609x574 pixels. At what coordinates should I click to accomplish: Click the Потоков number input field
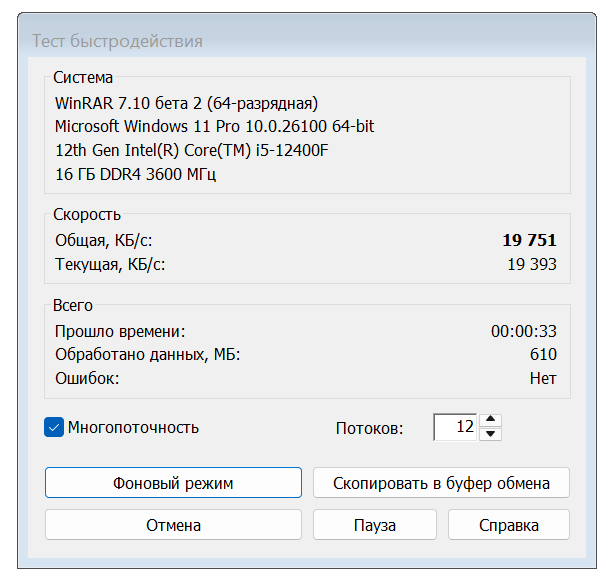[456, 428]
